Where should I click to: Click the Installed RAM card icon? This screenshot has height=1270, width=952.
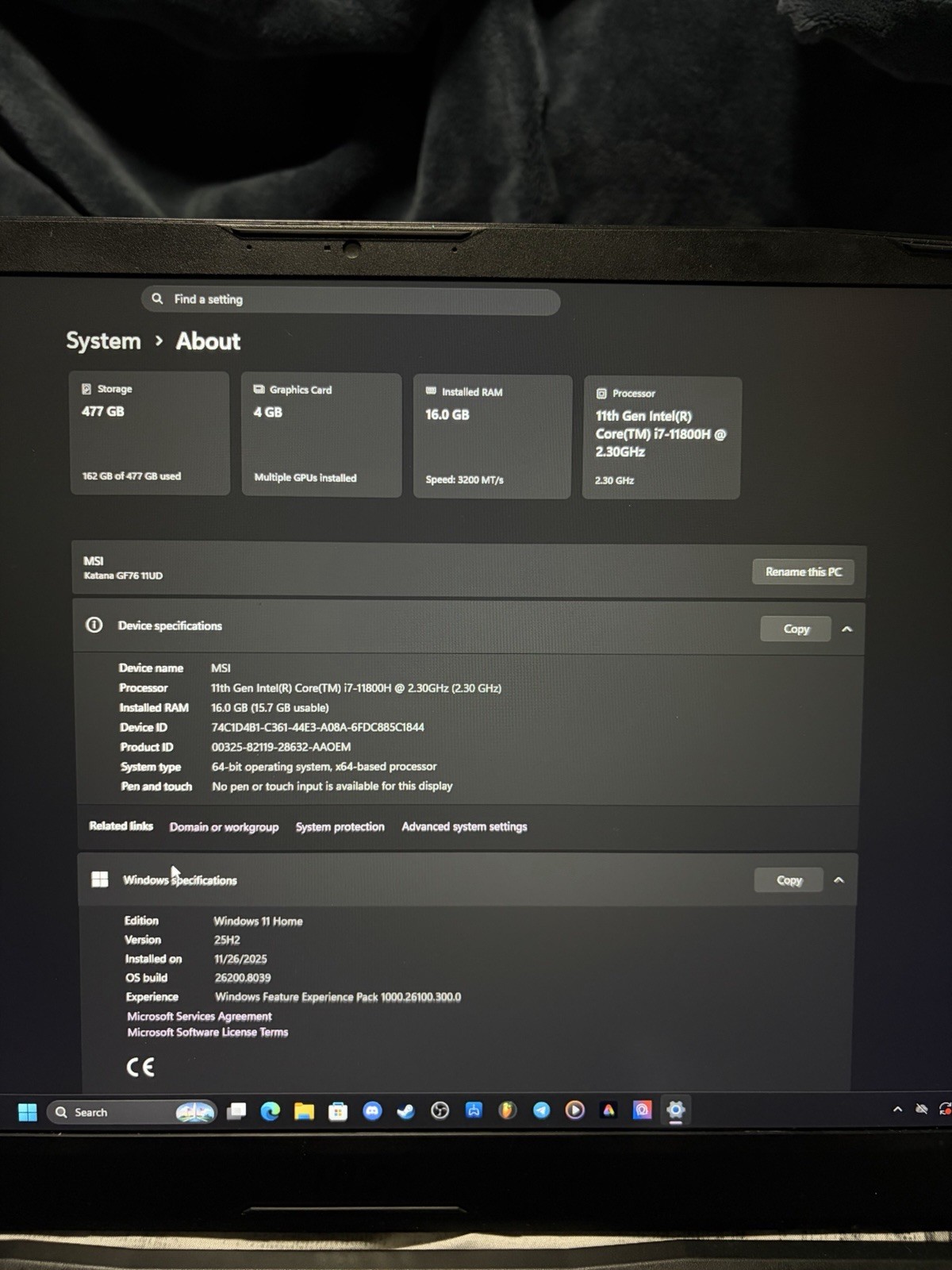431,391
